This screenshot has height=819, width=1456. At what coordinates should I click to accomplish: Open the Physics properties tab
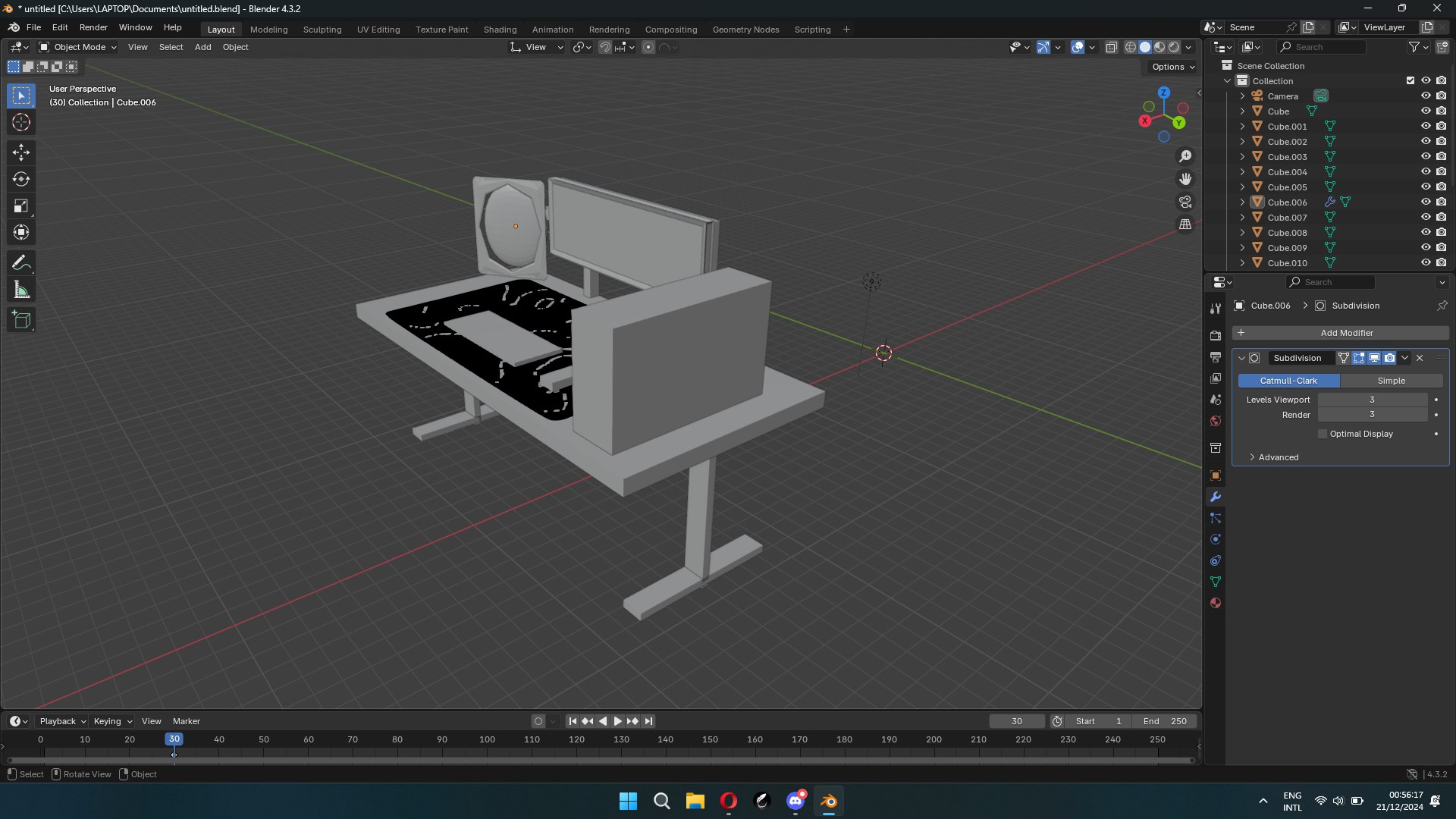[1216, 539]
